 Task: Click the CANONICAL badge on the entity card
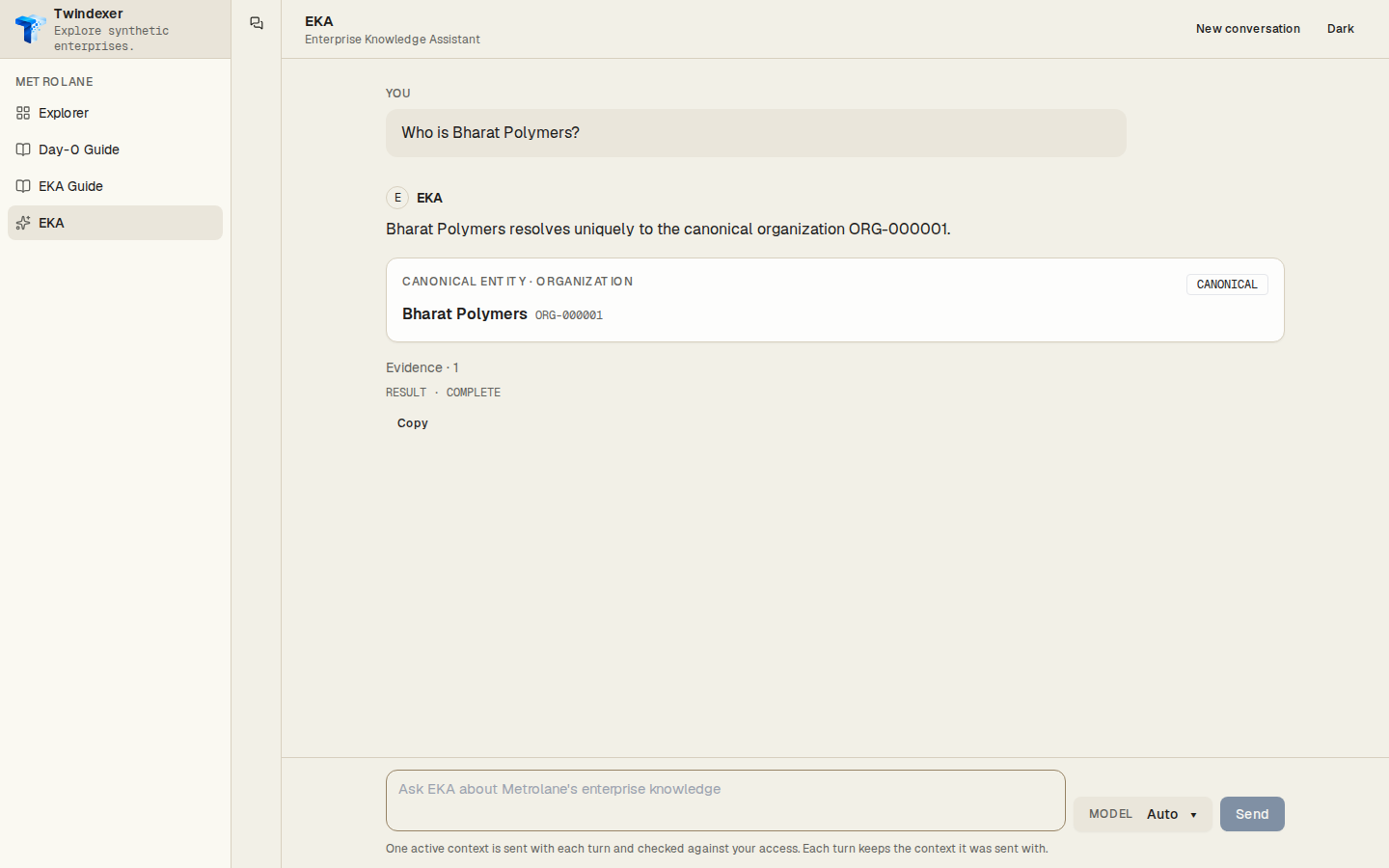click(1227, 285)
